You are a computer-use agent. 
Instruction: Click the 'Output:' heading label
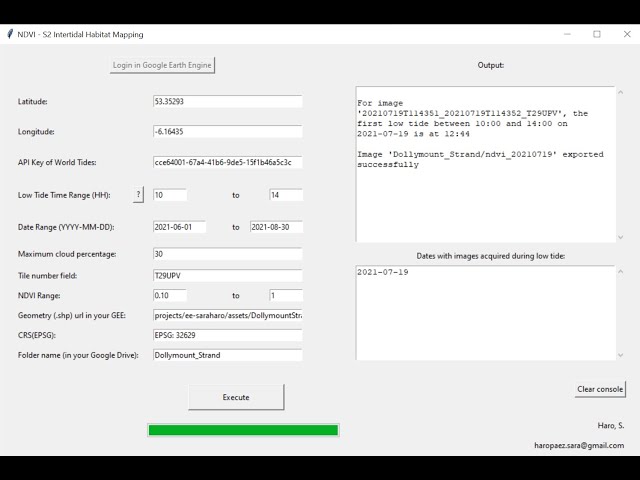tap(491, 65)
